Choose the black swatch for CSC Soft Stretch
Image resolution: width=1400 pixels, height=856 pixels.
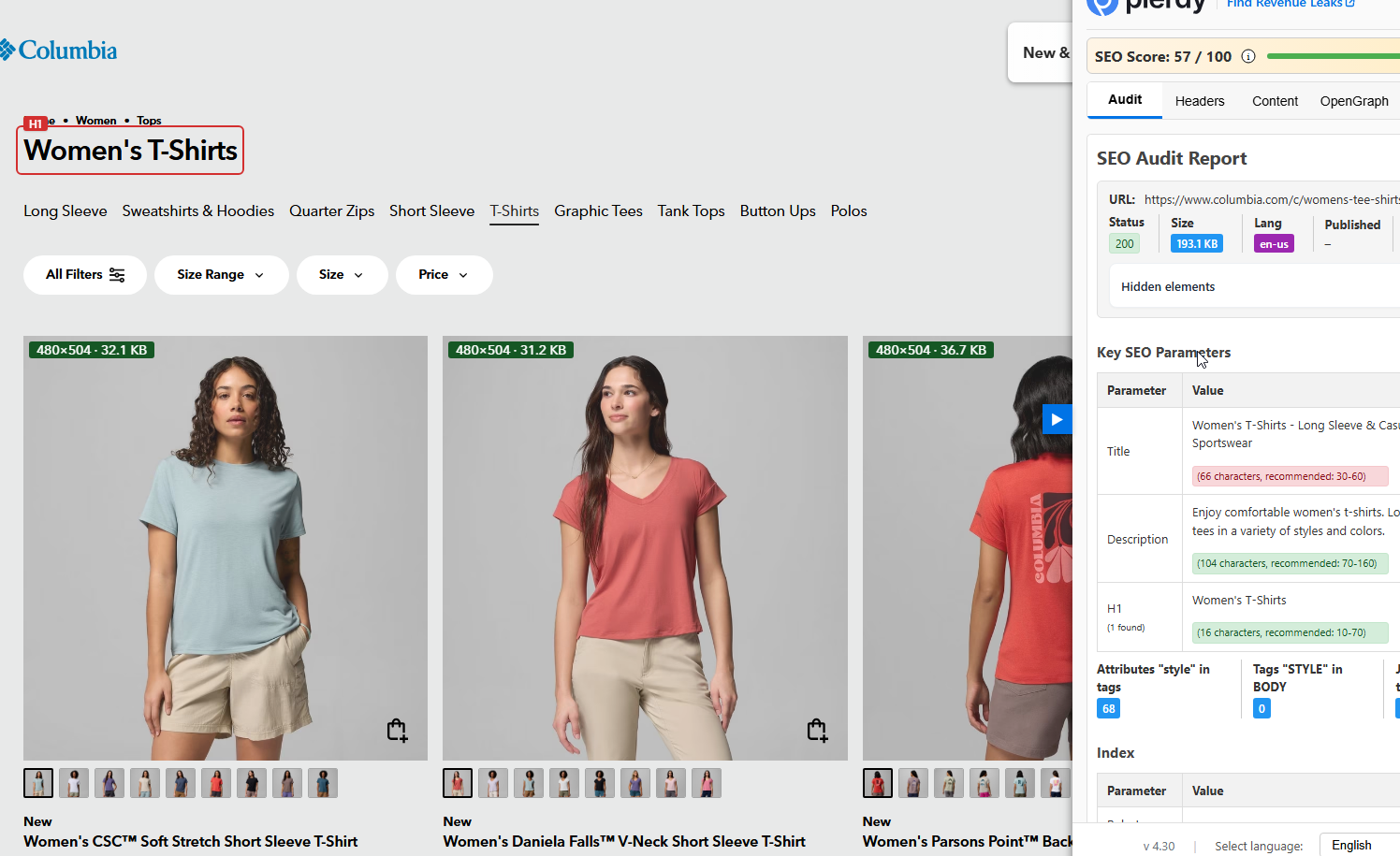[252, 783]
